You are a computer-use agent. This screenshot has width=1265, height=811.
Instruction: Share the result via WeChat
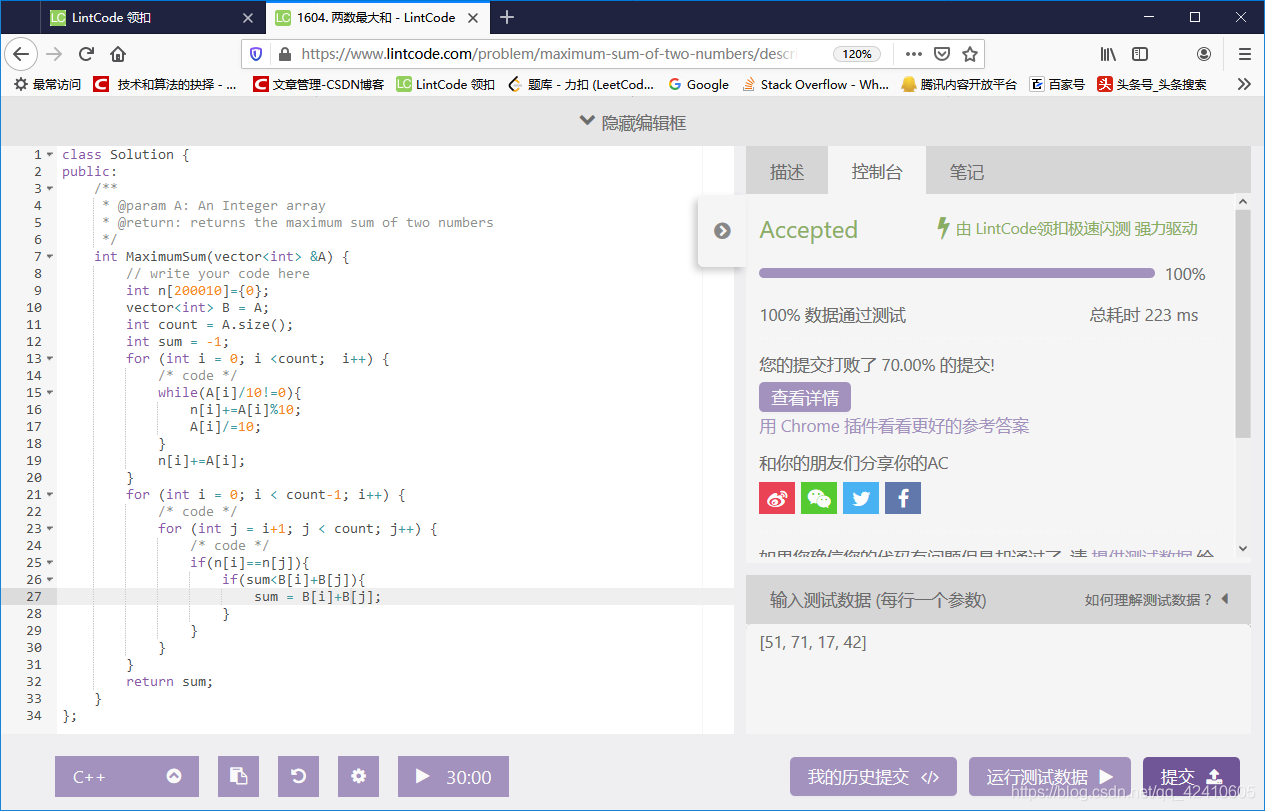[819, 497]
